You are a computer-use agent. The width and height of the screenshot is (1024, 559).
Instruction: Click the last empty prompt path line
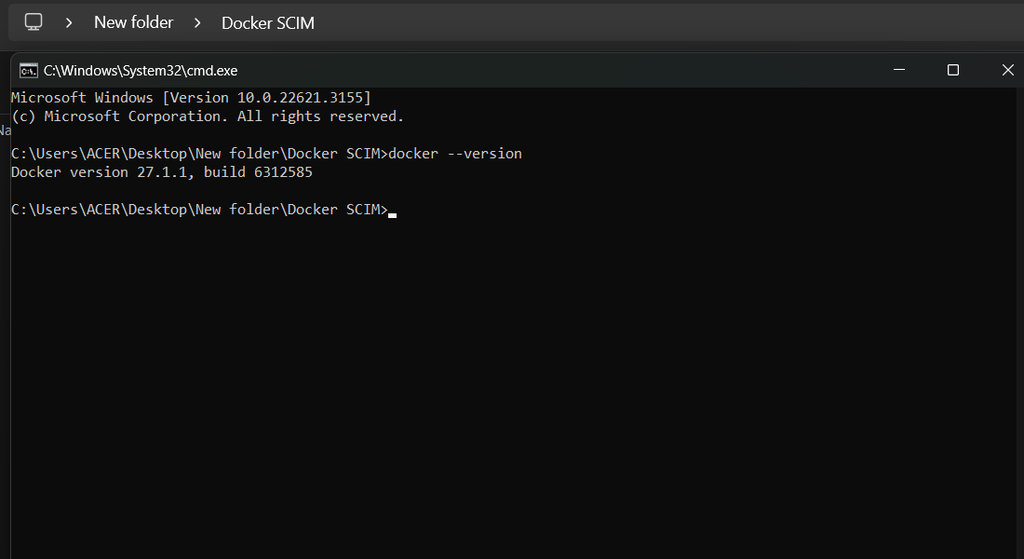(198, 210)
